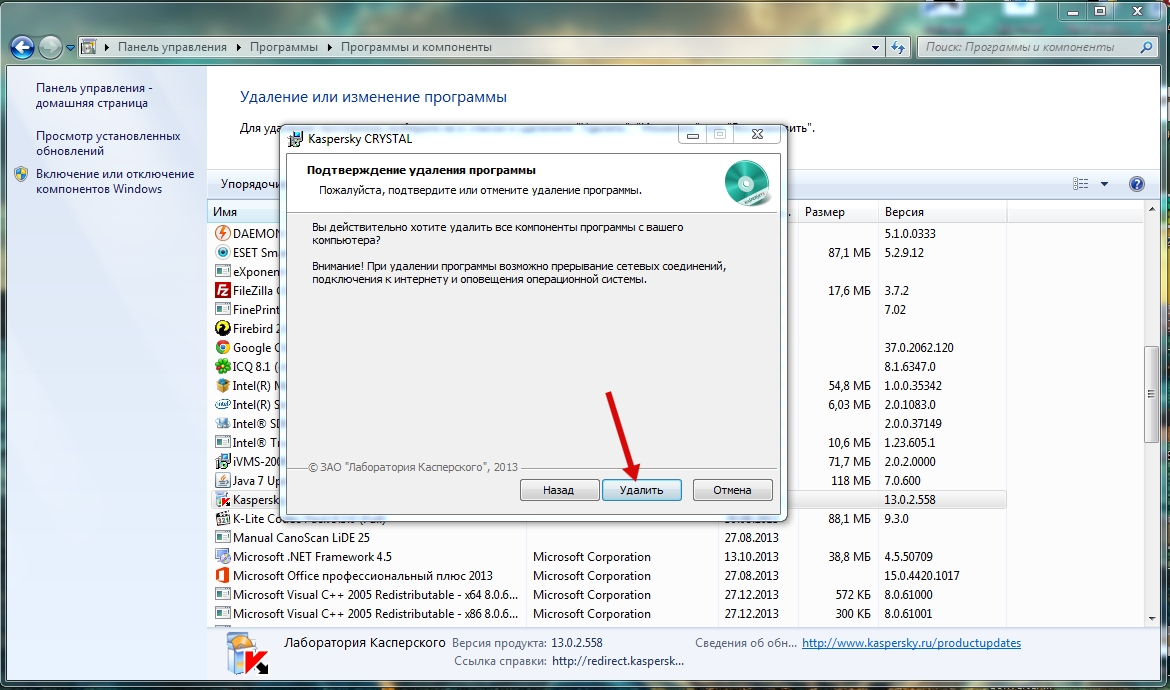Image resolution: width=1170 pixels, height=690 pixels.
Task: Click the Назад button in the Kaspersky dialog
Action: click(x=559, y=490)
